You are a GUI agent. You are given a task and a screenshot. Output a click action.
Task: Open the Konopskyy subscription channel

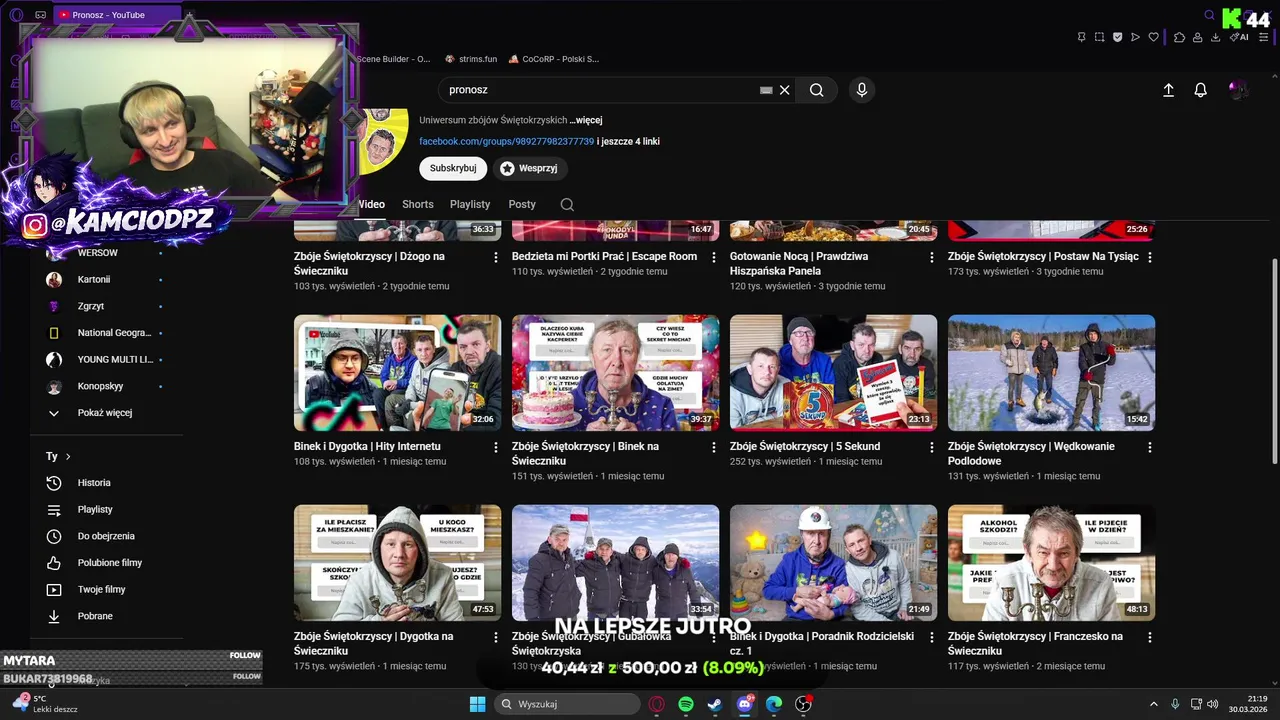click(x=100, y=386)
